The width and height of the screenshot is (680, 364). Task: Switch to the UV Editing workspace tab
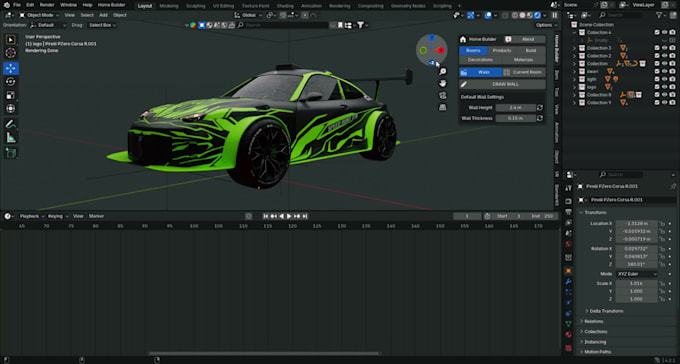[223, 6]
